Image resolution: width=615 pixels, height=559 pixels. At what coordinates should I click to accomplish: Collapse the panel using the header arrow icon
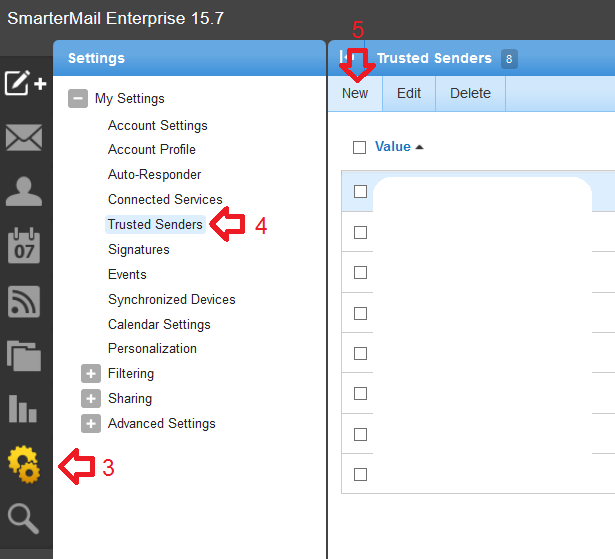click(347, 58)
